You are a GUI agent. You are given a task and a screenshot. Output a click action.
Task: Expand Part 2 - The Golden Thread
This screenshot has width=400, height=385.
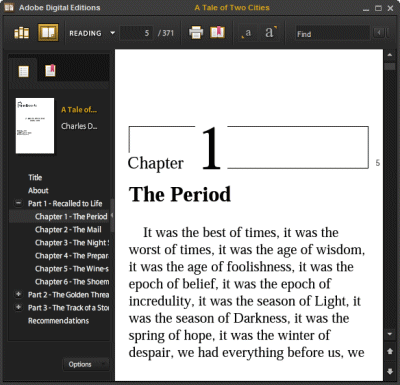click(19, 294)
